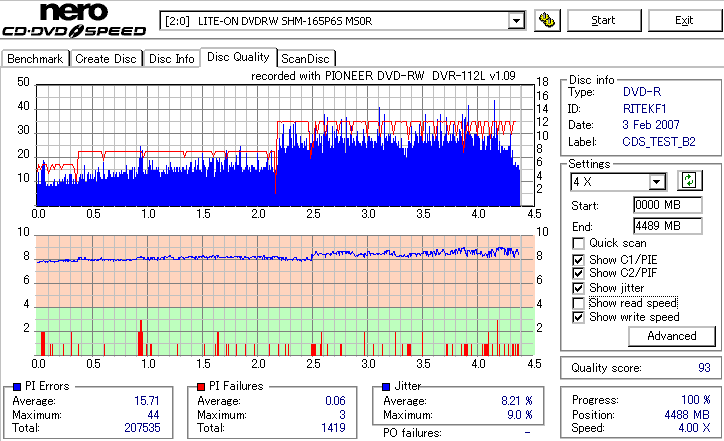This screenshot has height=441, width=724.
Task: Uncheck Show C2/PIF
Action: click(x=578, y=273)
